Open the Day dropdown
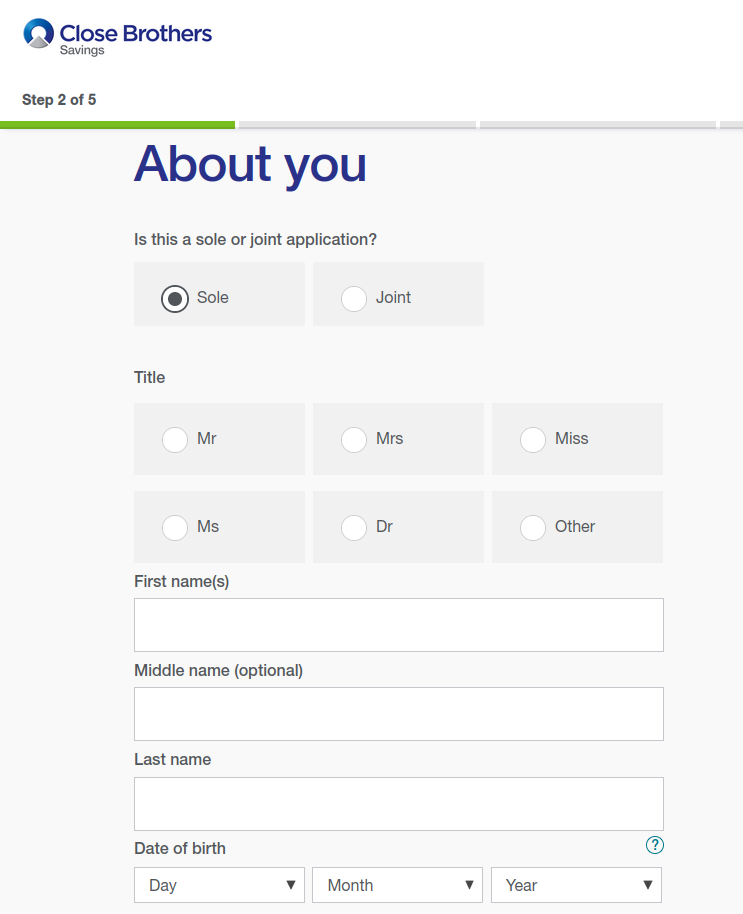 (x=220, y=885)
